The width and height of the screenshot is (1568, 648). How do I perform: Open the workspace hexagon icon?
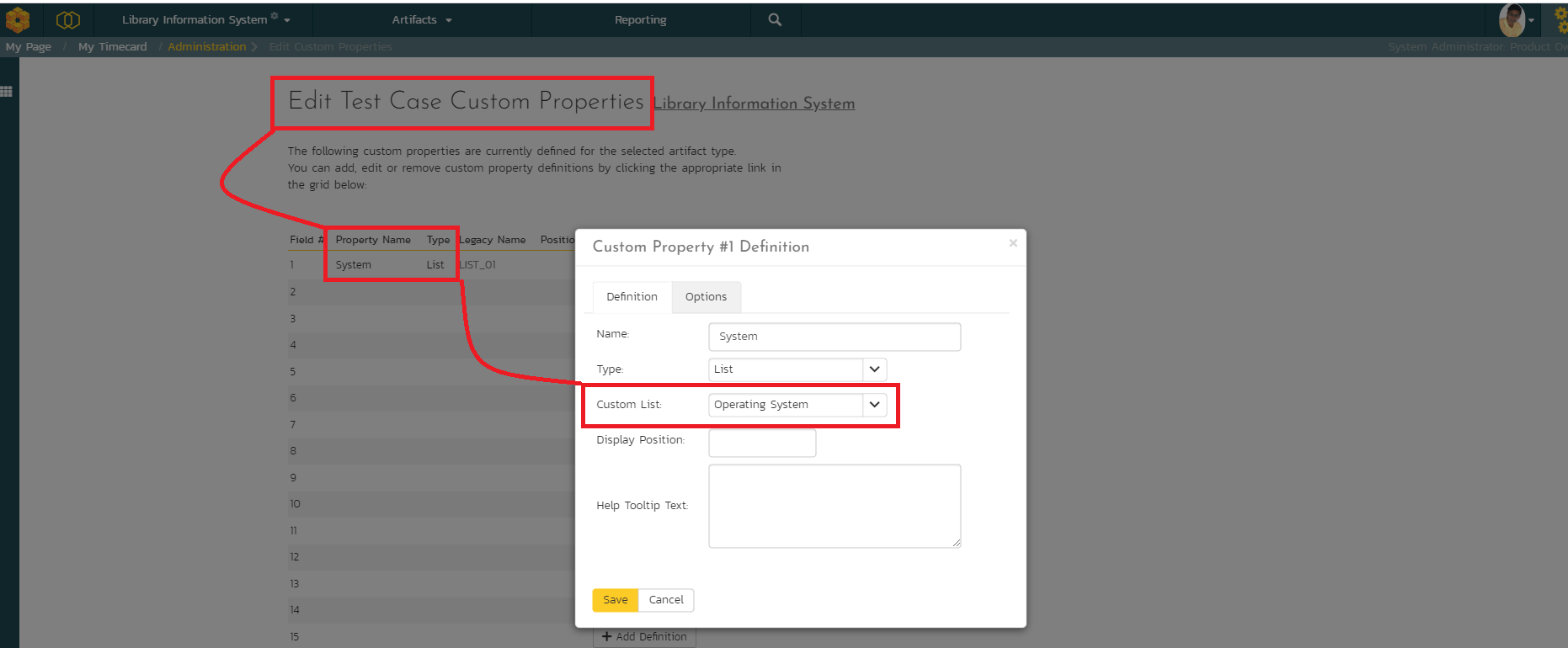coord(67,19)
